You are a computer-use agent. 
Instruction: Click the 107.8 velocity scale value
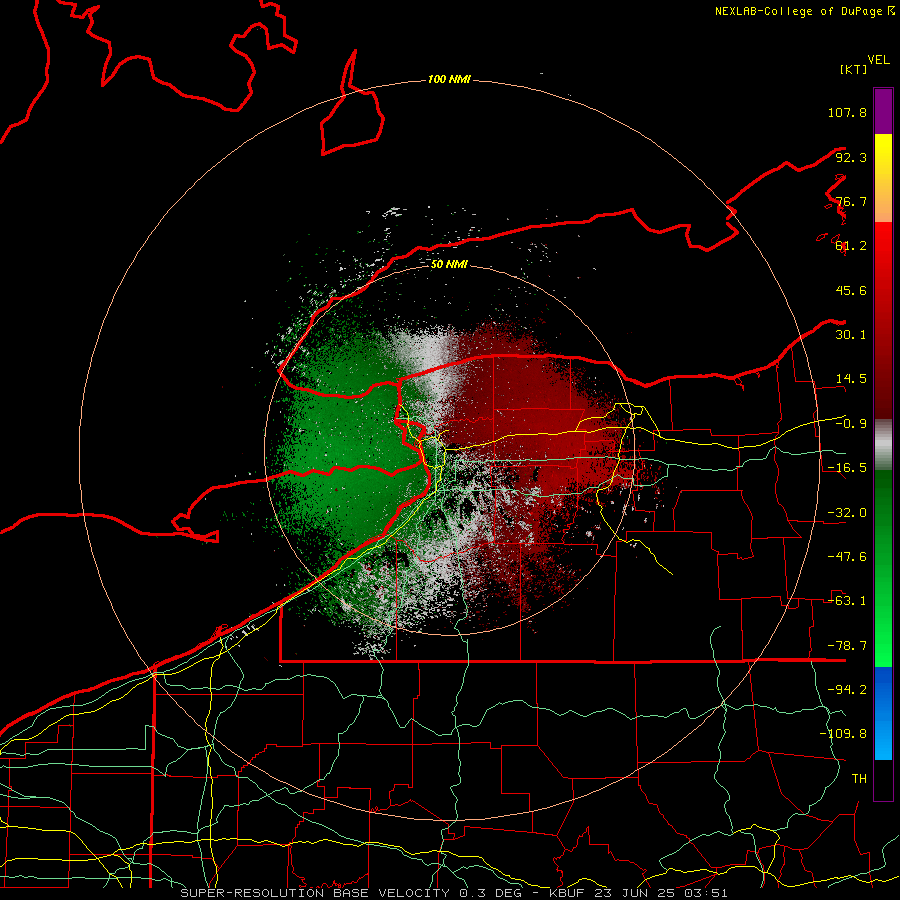[847, 112]
